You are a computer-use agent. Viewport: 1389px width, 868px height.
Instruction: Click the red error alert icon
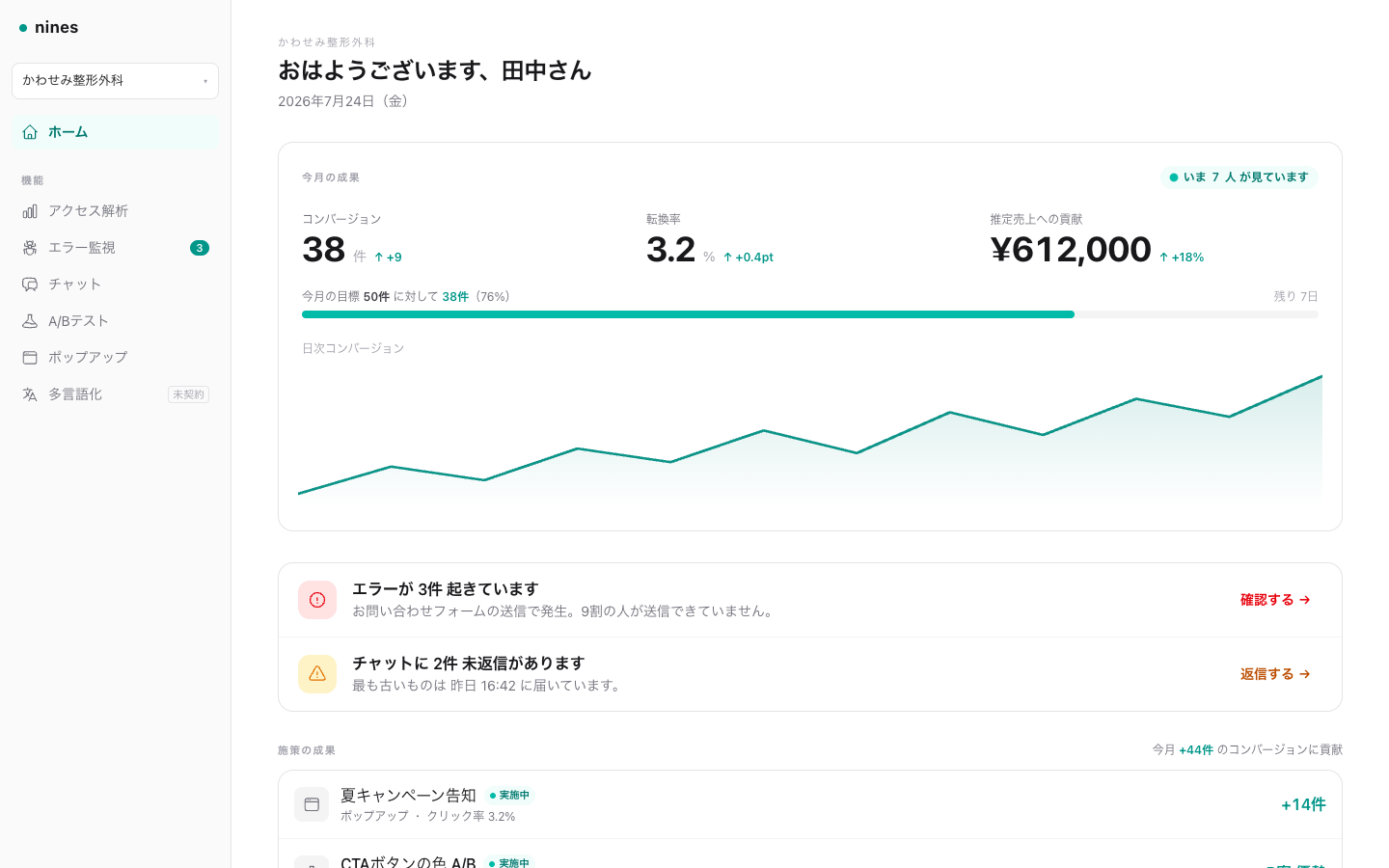[x=317, y=600]
